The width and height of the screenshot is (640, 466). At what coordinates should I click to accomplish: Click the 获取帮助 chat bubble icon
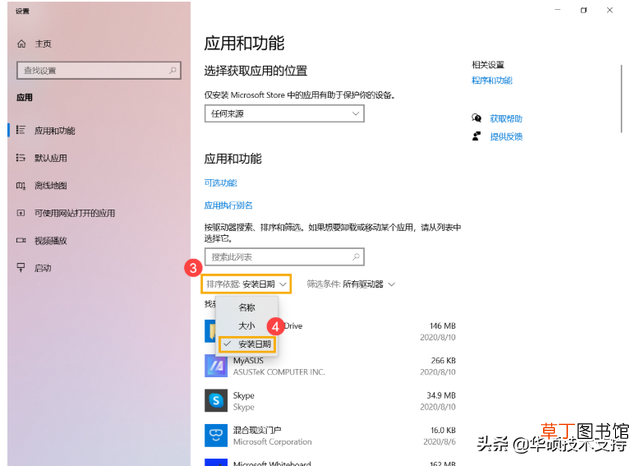(476, 118)
